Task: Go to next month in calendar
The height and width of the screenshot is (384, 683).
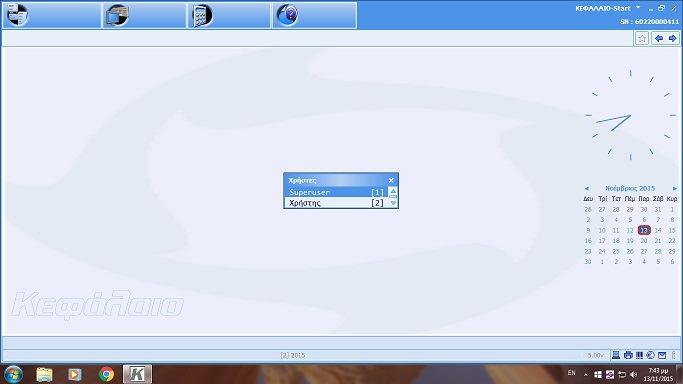Action: pos(675,189)
